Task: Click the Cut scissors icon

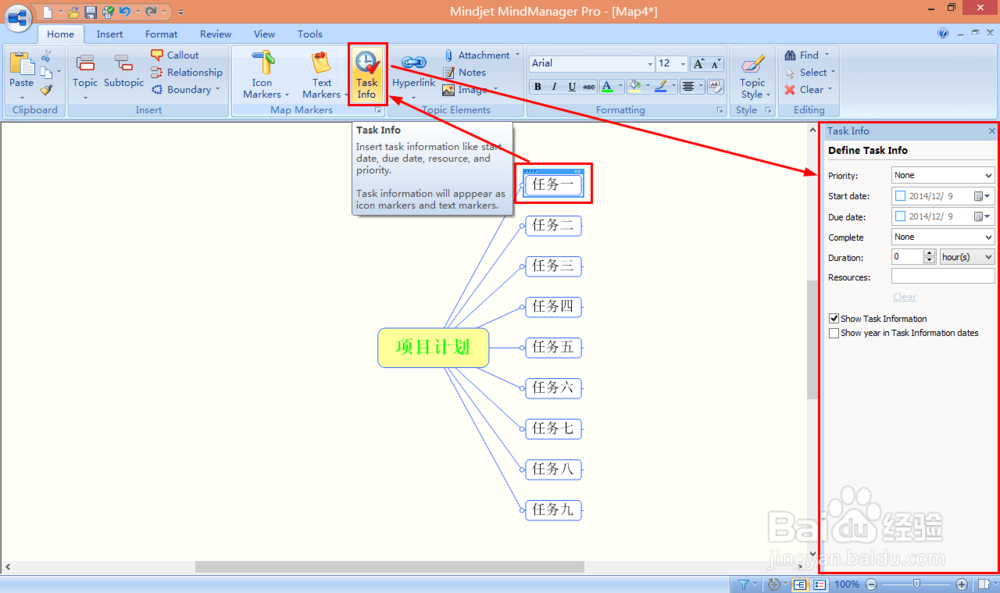Action: coord(46,56)
